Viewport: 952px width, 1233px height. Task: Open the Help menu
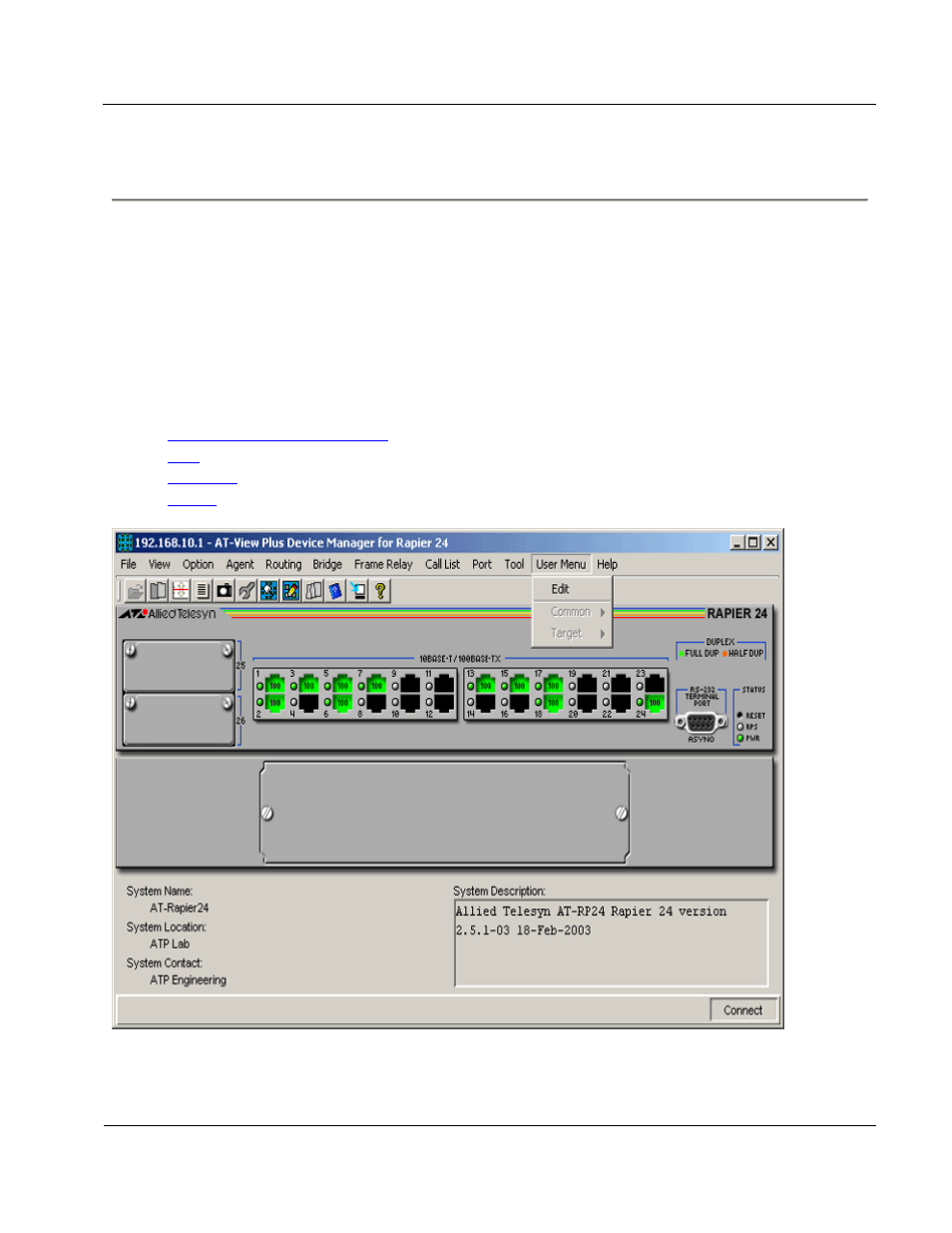tap(607, 564)
